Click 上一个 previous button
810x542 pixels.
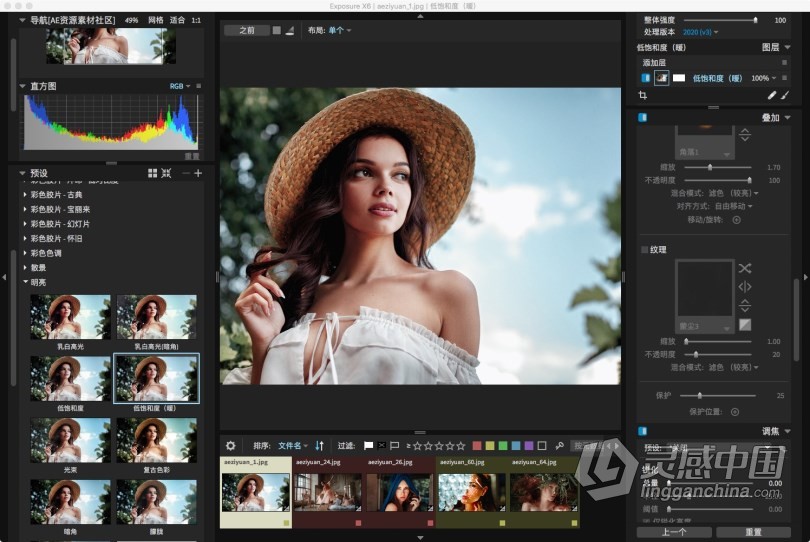(x=674, y=532)
